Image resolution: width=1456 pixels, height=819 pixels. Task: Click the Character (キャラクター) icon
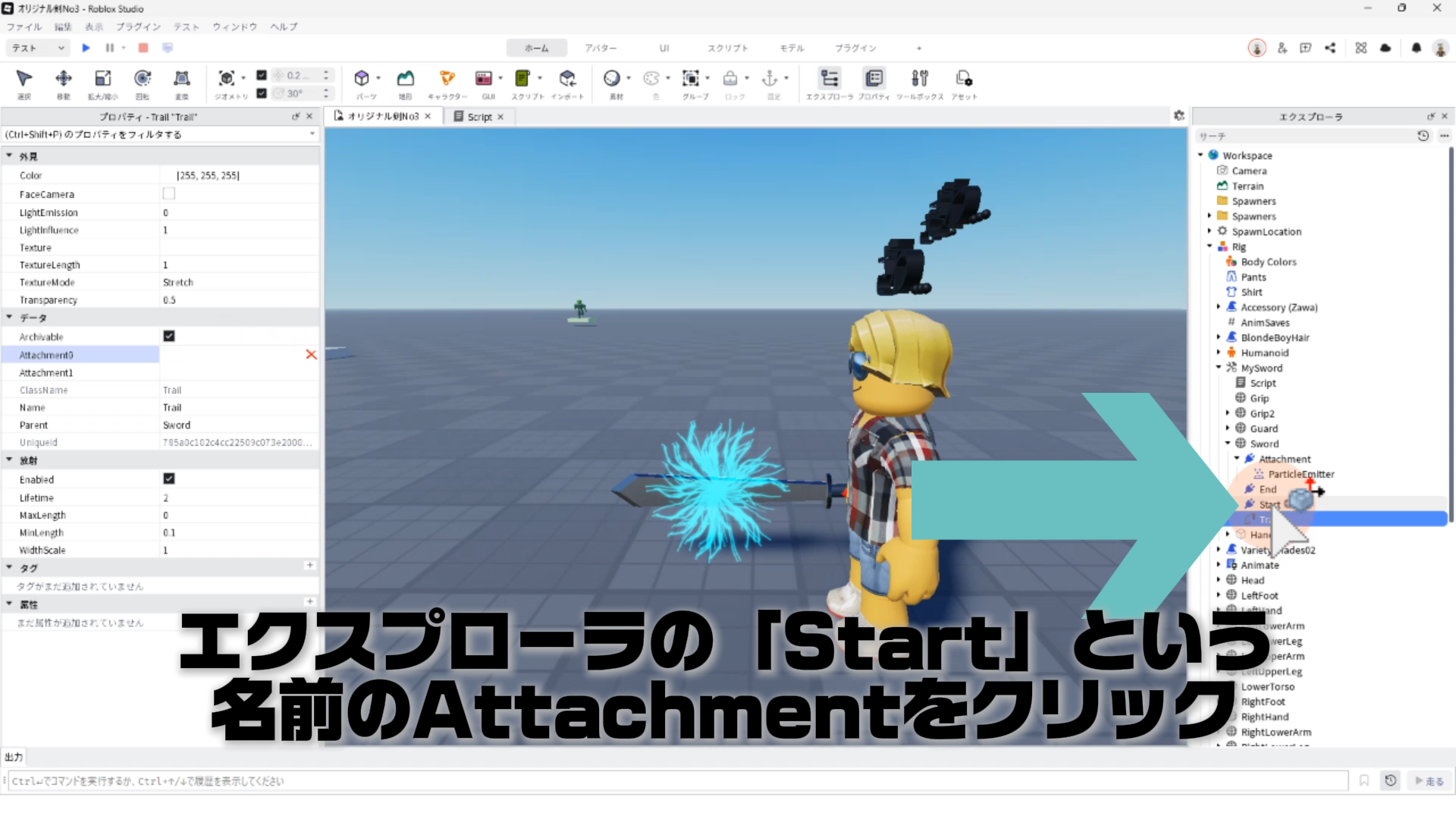point(447,79)
